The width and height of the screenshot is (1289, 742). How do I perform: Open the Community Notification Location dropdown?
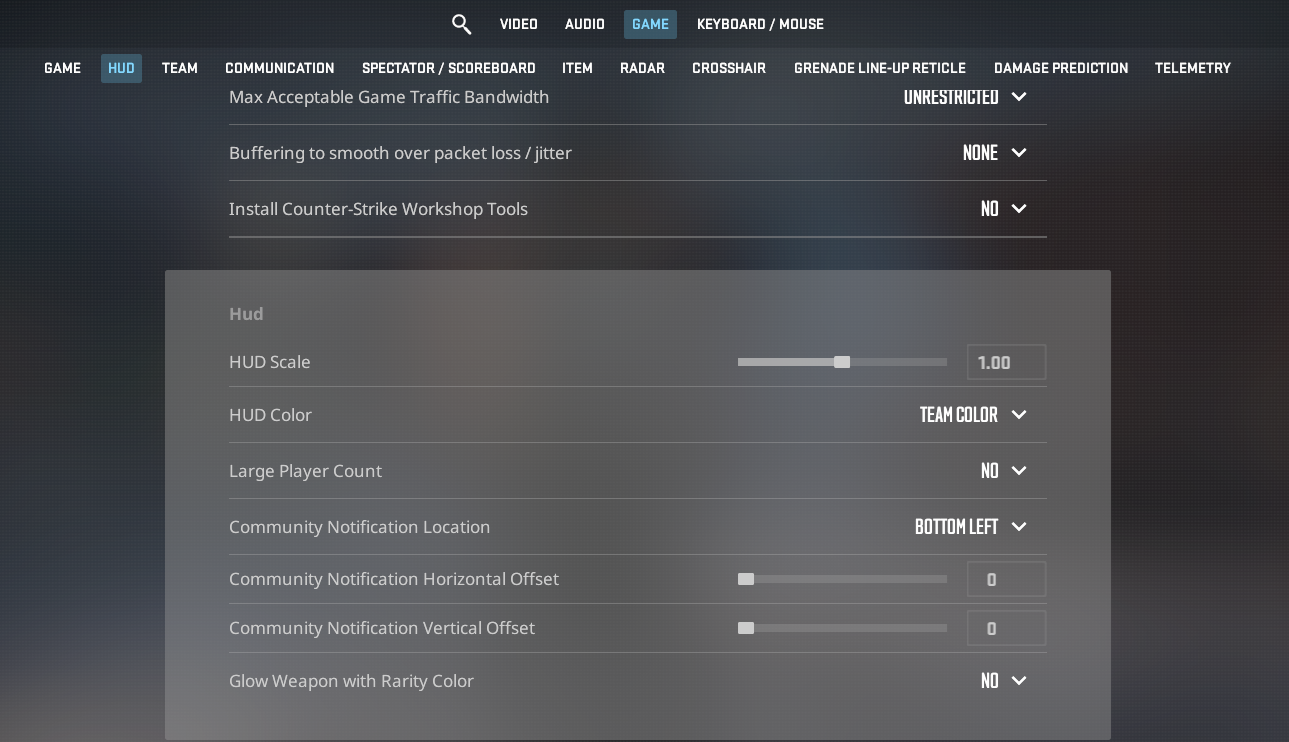(1018, 527)
